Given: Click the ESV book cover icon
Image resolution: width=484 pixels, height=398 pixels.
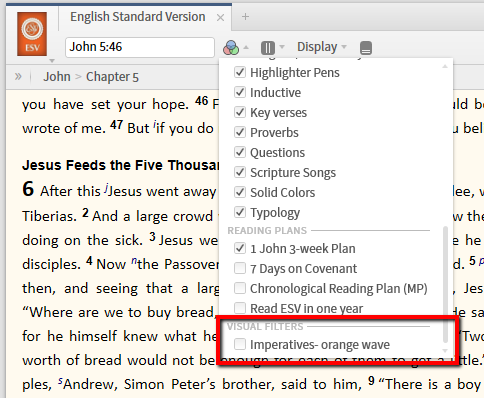Looking at the screenshot, I should 32,34.
